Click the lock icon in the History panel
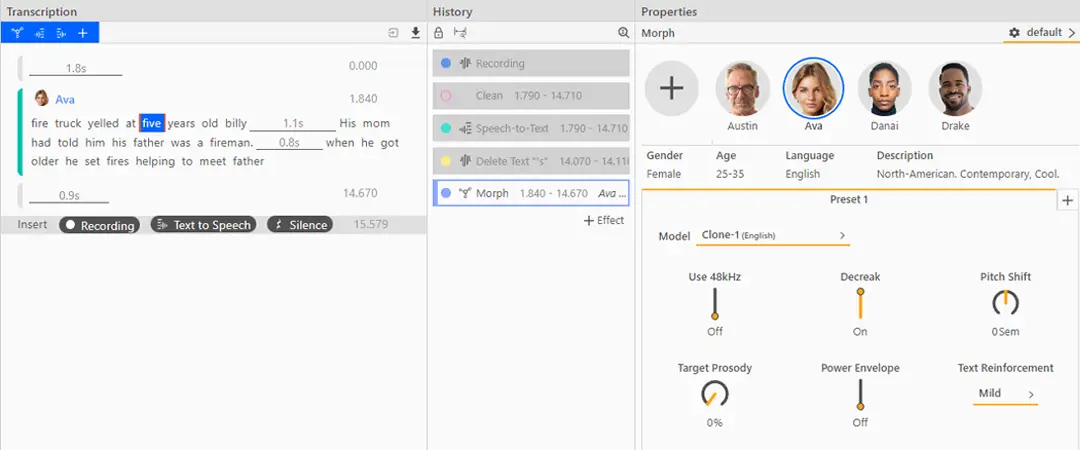 pyautogui.click(x=439, y=33)
